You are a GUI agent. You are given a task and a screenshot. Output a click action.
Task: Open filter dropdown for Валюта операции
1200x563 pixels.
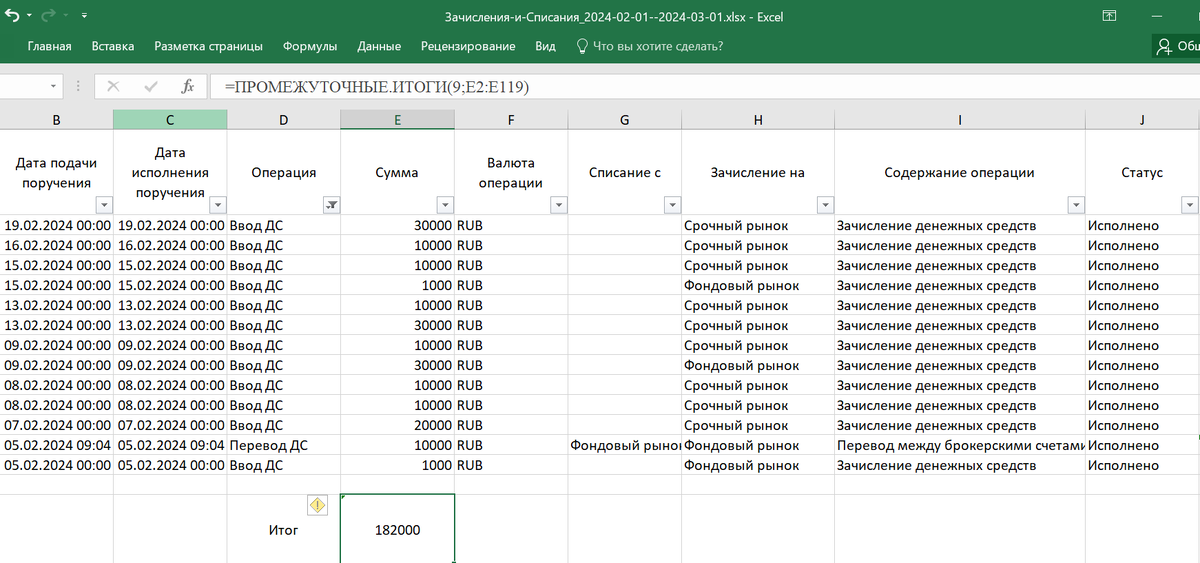click(x=559, y=205)
